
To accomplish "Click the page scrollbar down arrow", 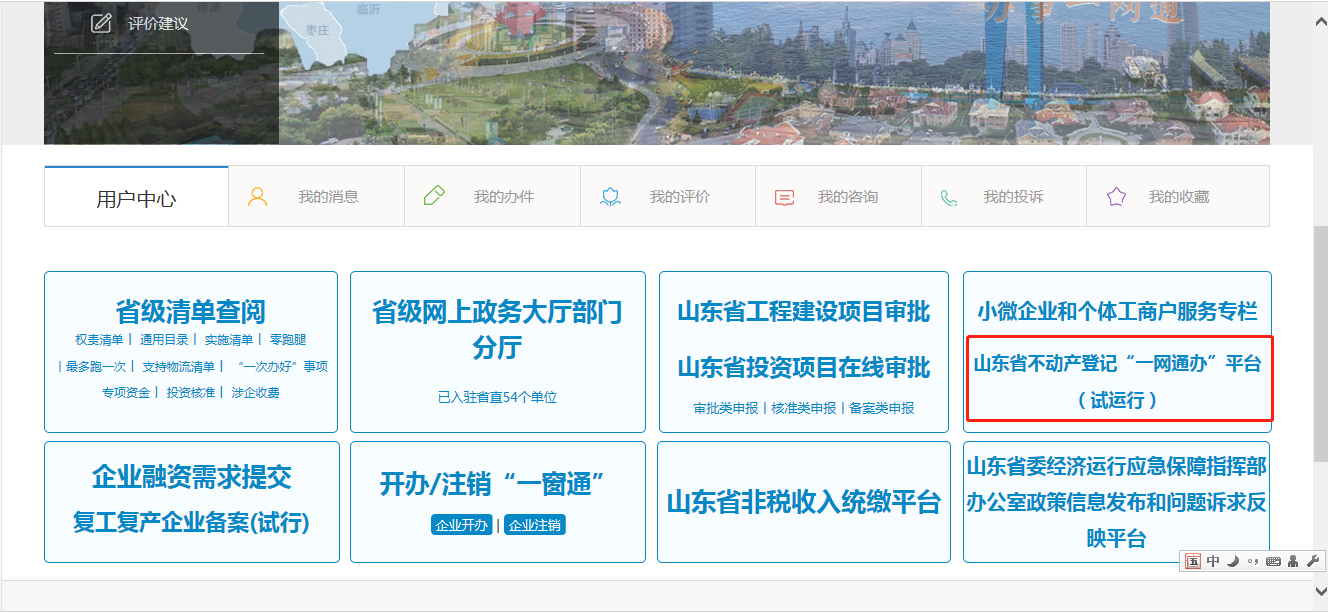I will [x=1320, y=590].
